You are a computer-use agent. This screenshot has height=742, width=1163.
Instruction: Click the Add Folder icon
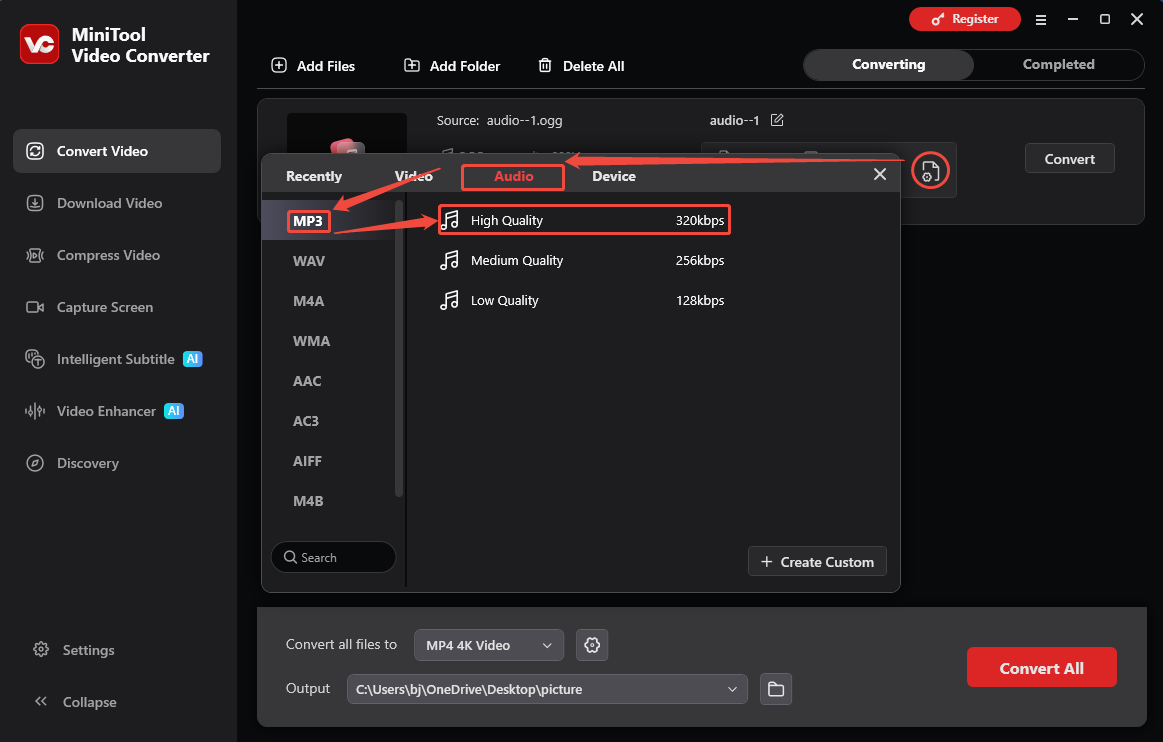(x=412, y=65)
